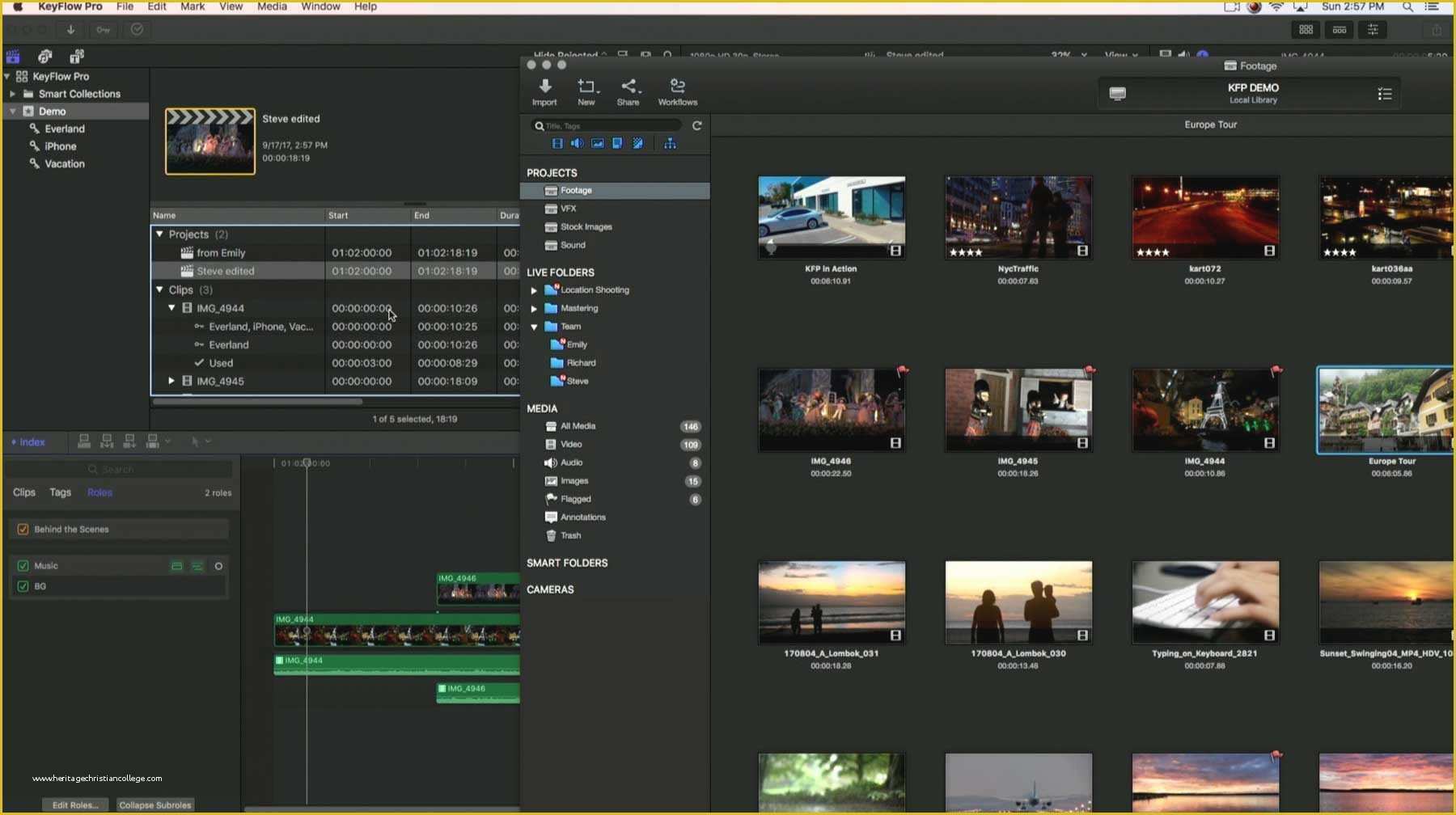Toggle the timeline Index button
1456x815 pixels.
tap(28, 442)
